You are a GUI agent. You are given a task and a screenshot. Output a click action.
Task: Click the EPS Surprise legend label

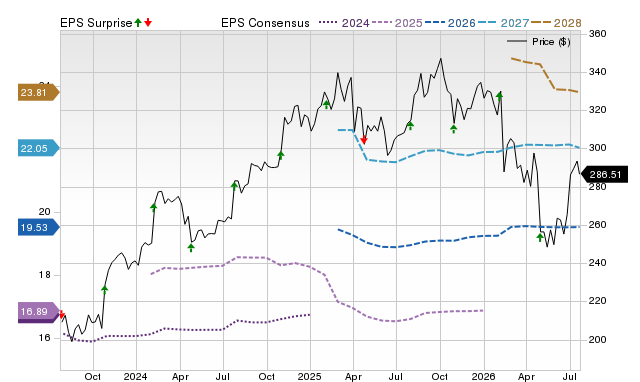[96, 23]
